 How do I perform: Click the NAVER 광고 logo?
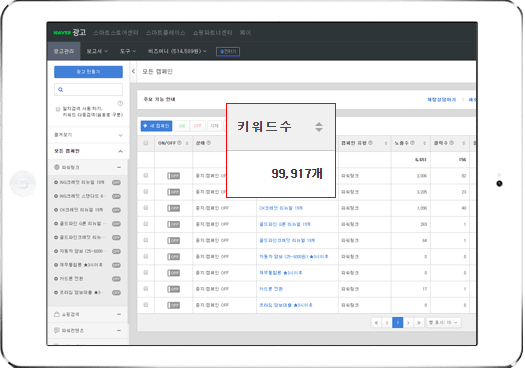[x=70, y=32]
